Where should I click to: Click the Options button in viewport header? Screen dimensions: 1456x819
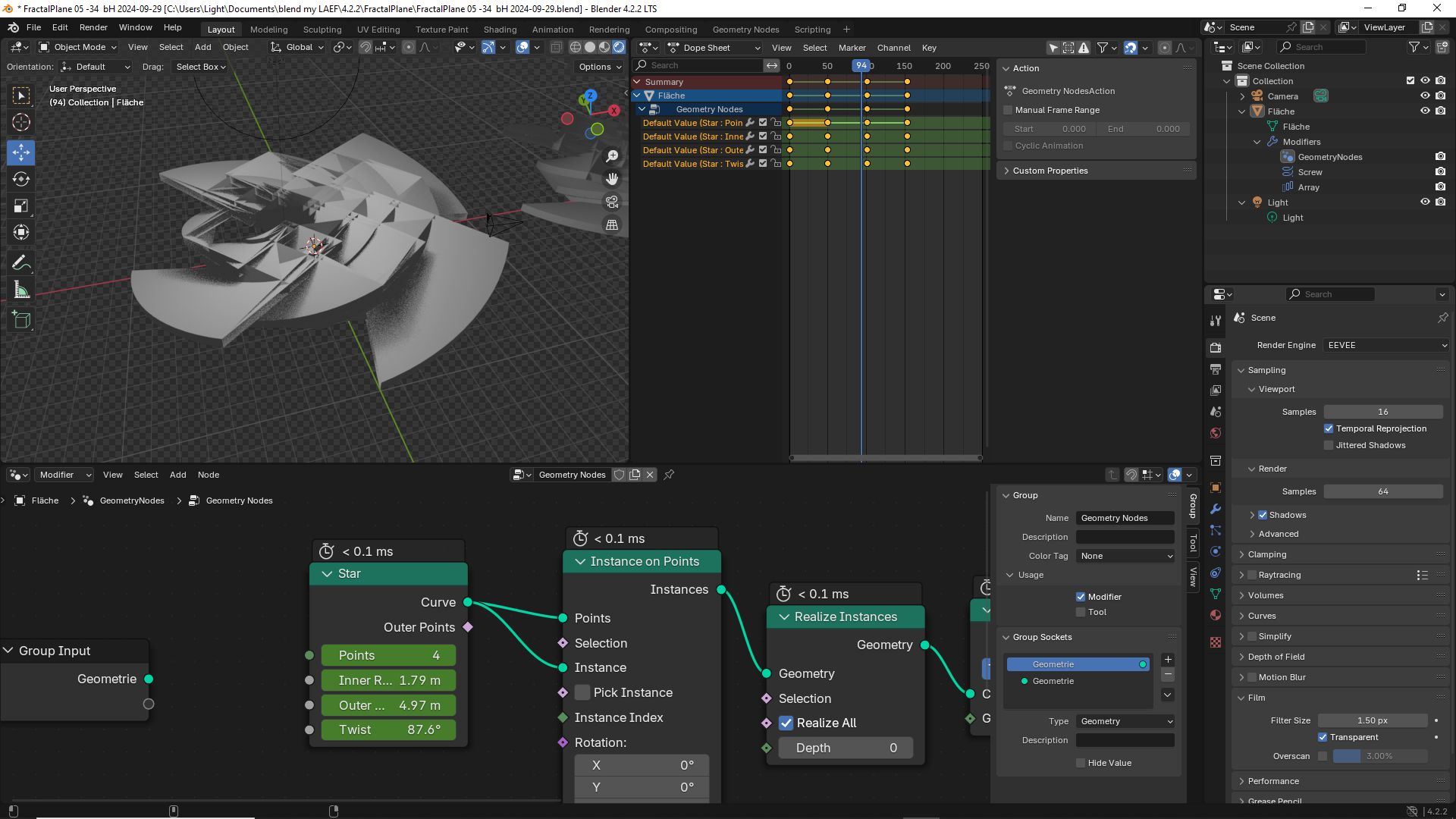(x=599, y=67)
